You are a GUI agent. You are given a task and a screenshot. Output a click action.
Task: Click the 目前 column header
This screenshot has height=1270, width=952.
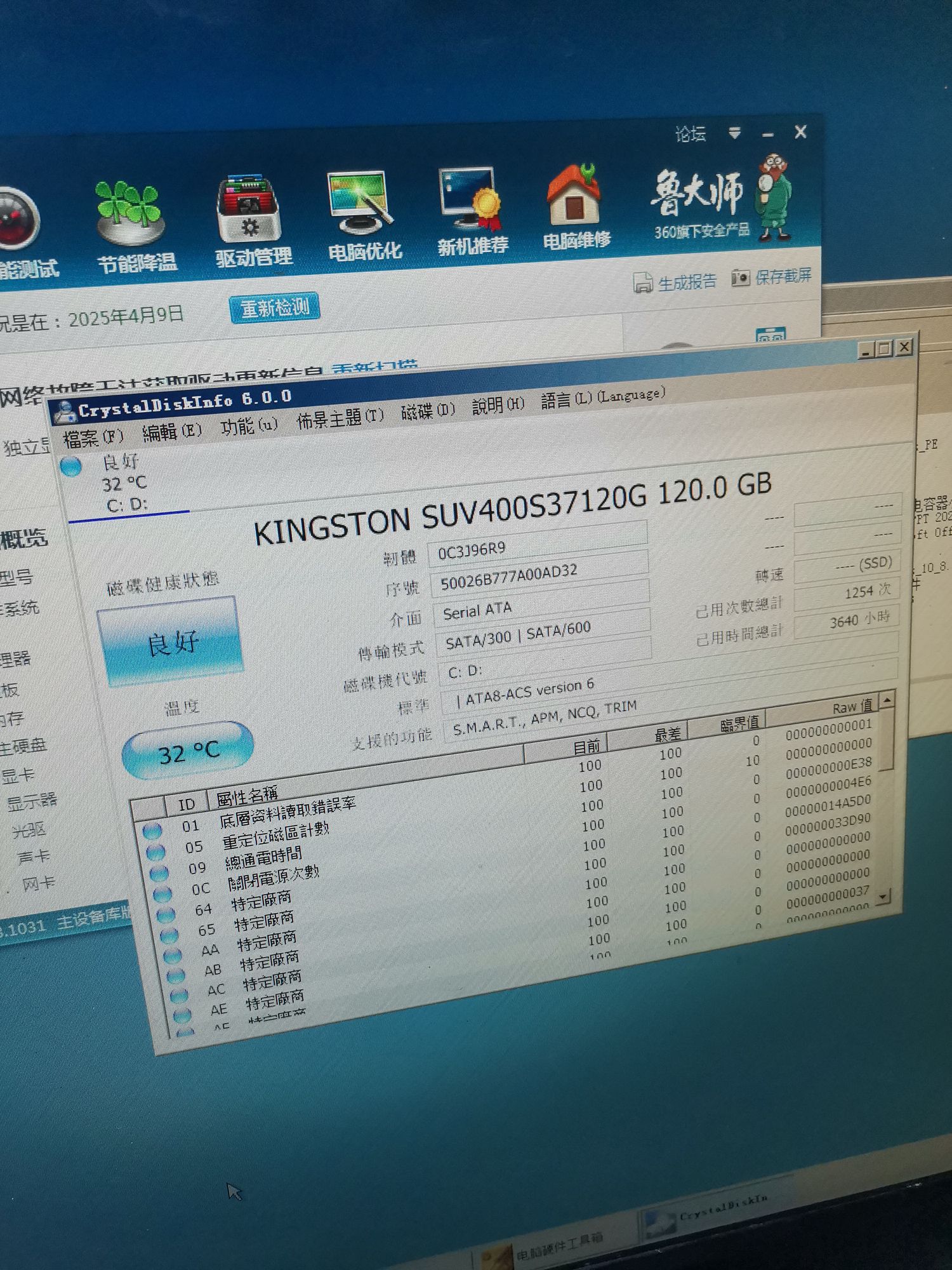(566, 748)
